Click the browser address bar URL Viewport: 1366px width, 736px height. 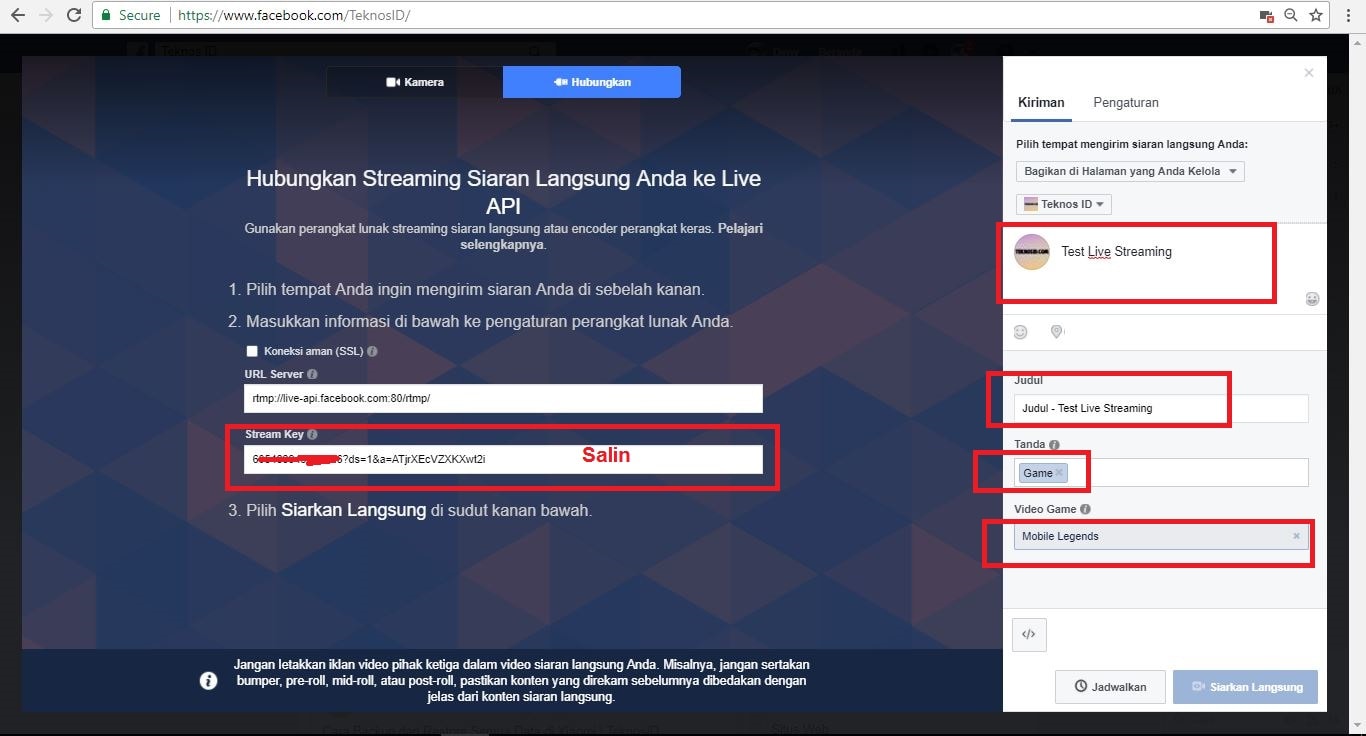pyautogui.click(x=292, y=16)
